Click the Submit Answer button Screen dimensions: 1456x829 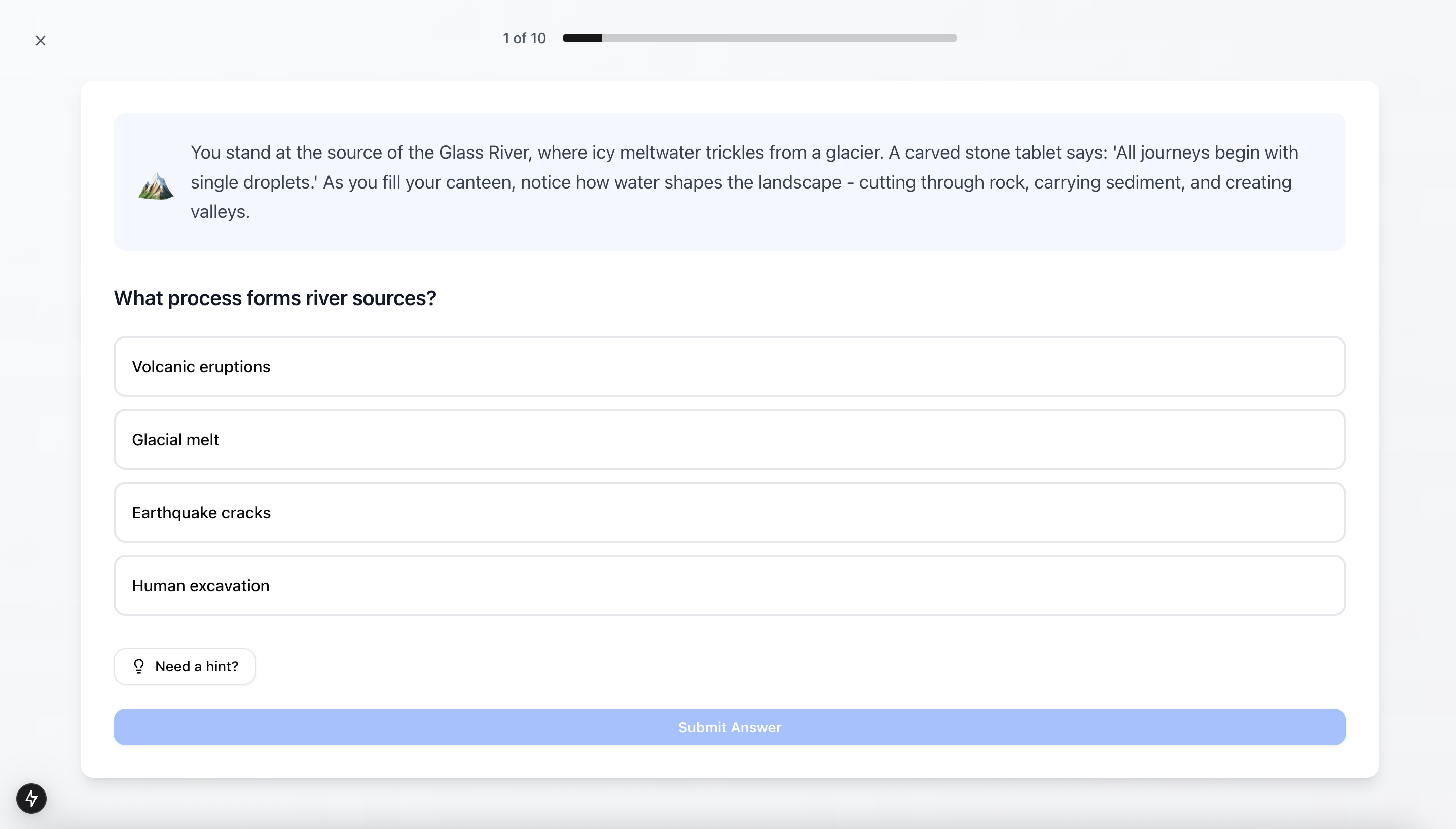(729, 727)
